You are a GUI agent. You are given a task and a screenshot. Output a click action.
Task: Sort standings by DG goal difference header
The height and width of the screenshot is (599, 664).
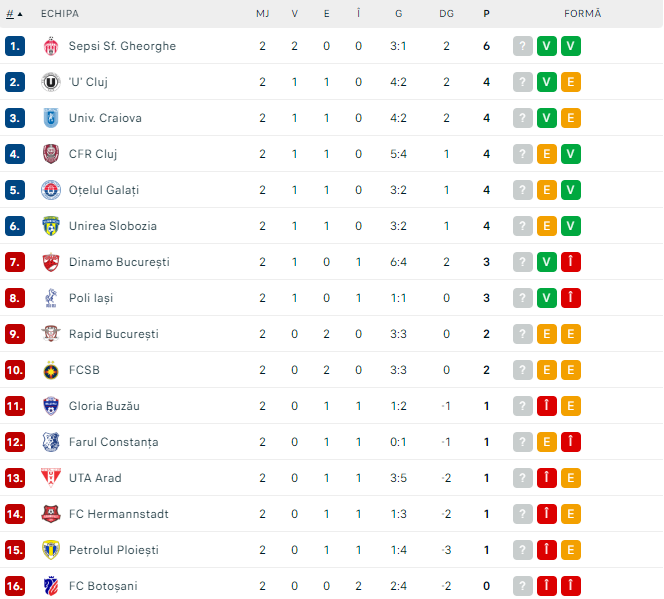tap(446, 14)
